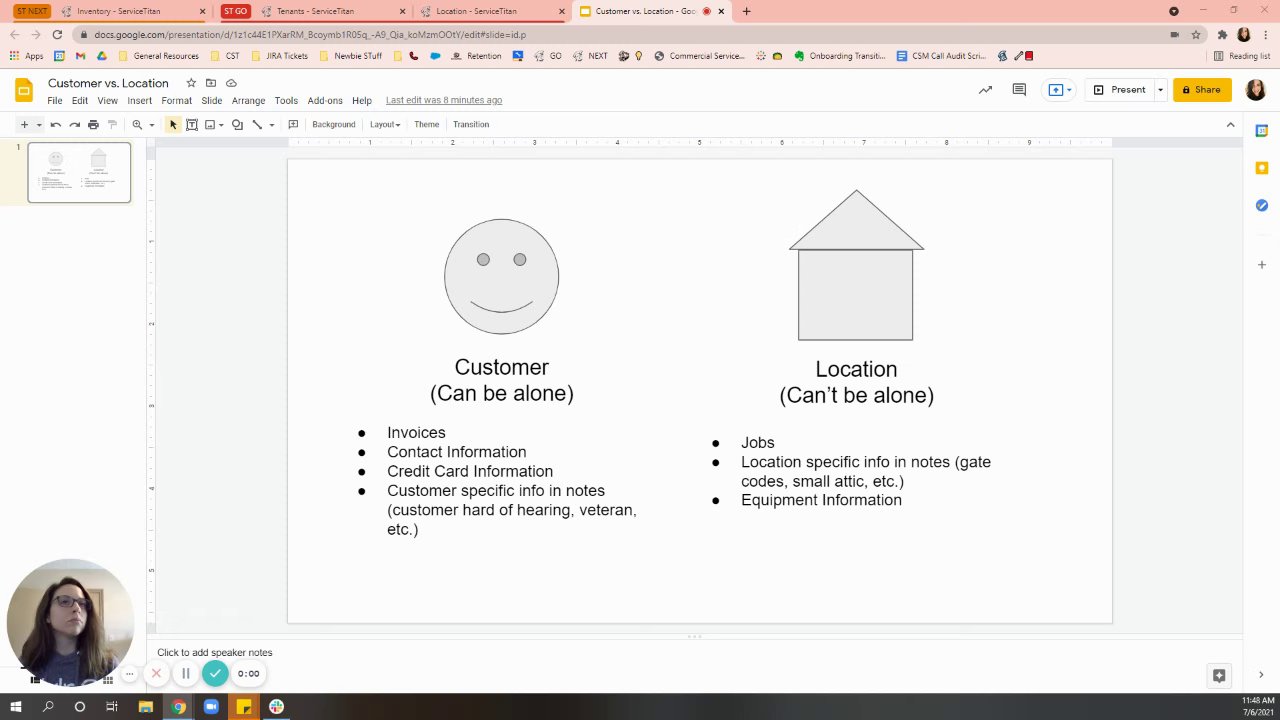
Task: Add a new slide with the plus button
Action: point(24,125)
